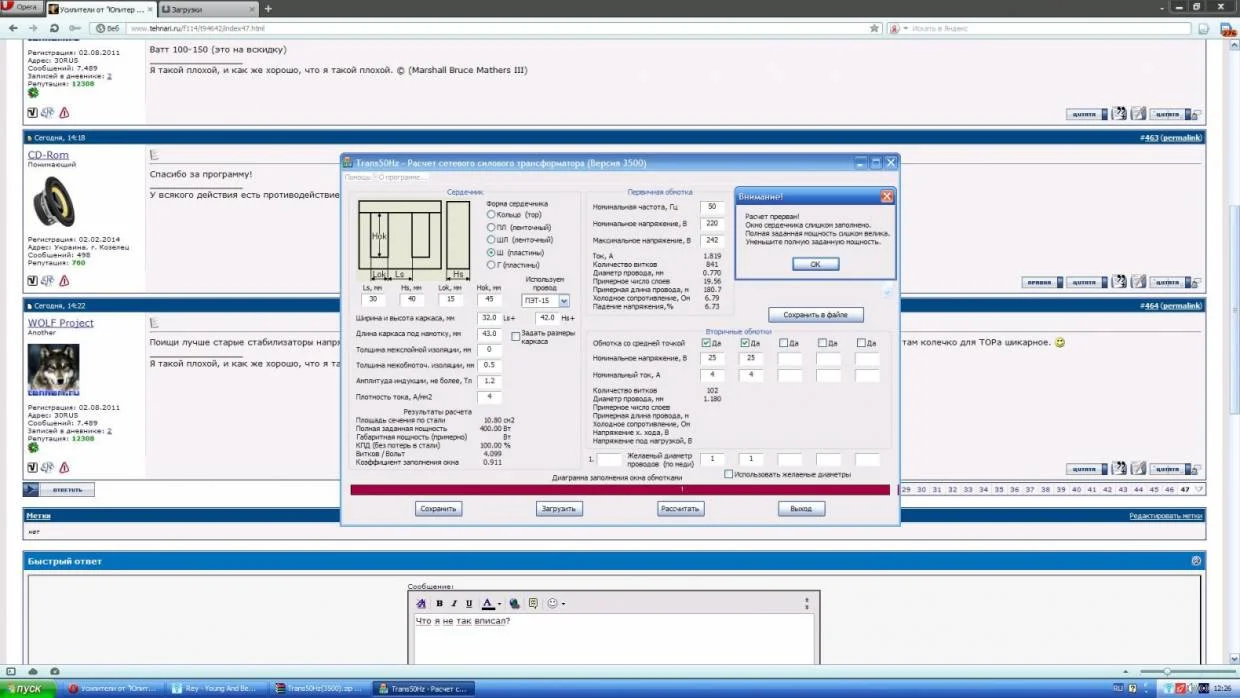Open permalink for post #464
The width and height of the screenshot is (1240, 698).
click(x=1182, y=306)
